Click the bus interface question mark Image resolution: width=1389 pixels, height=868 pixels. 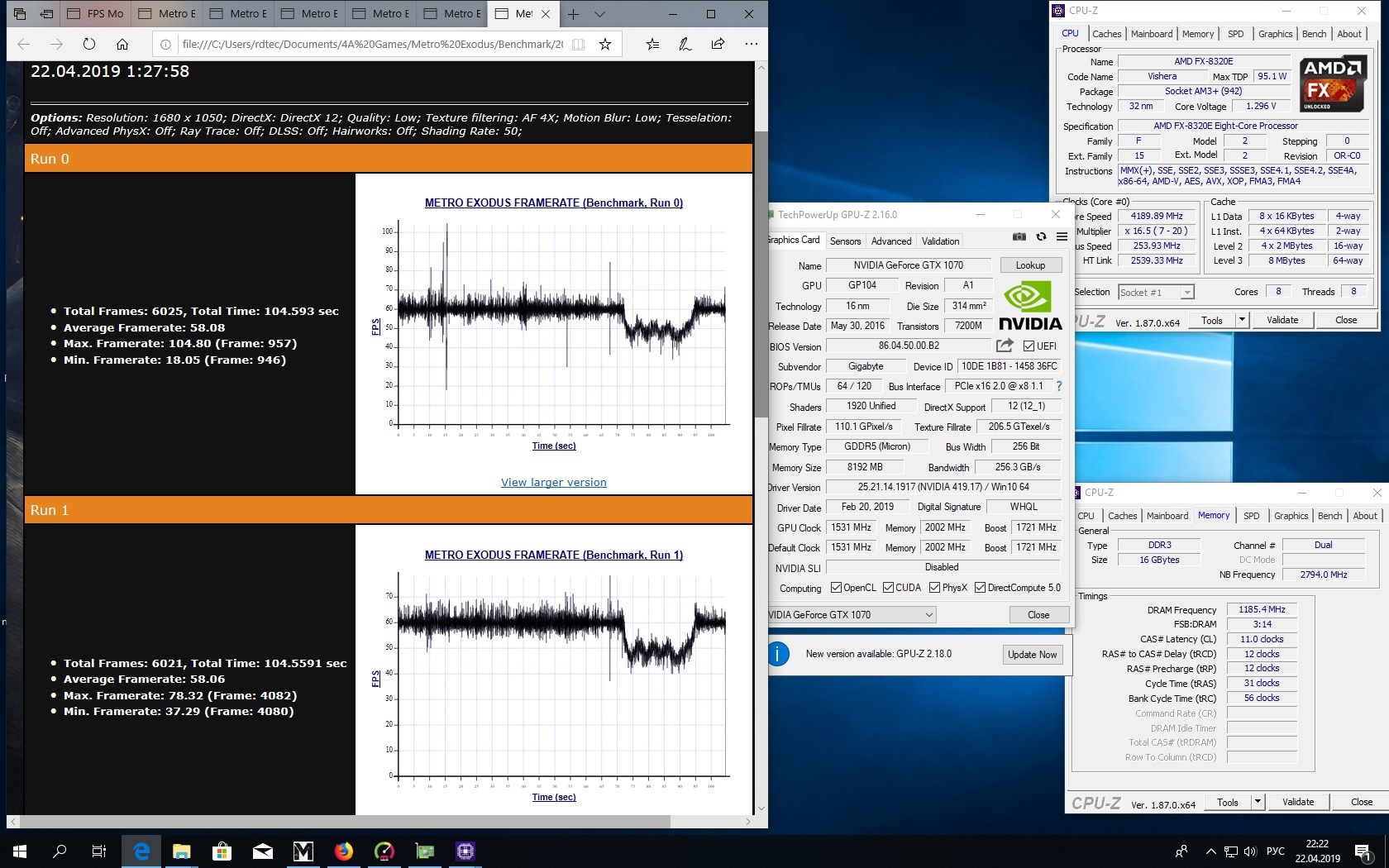[1058, 386]
